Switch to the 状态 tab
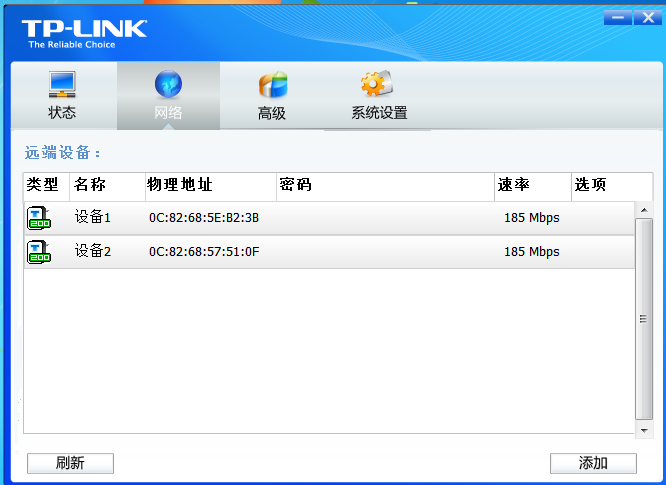Image resolution: width=666 pixels, height=485 pixels. 62,112
